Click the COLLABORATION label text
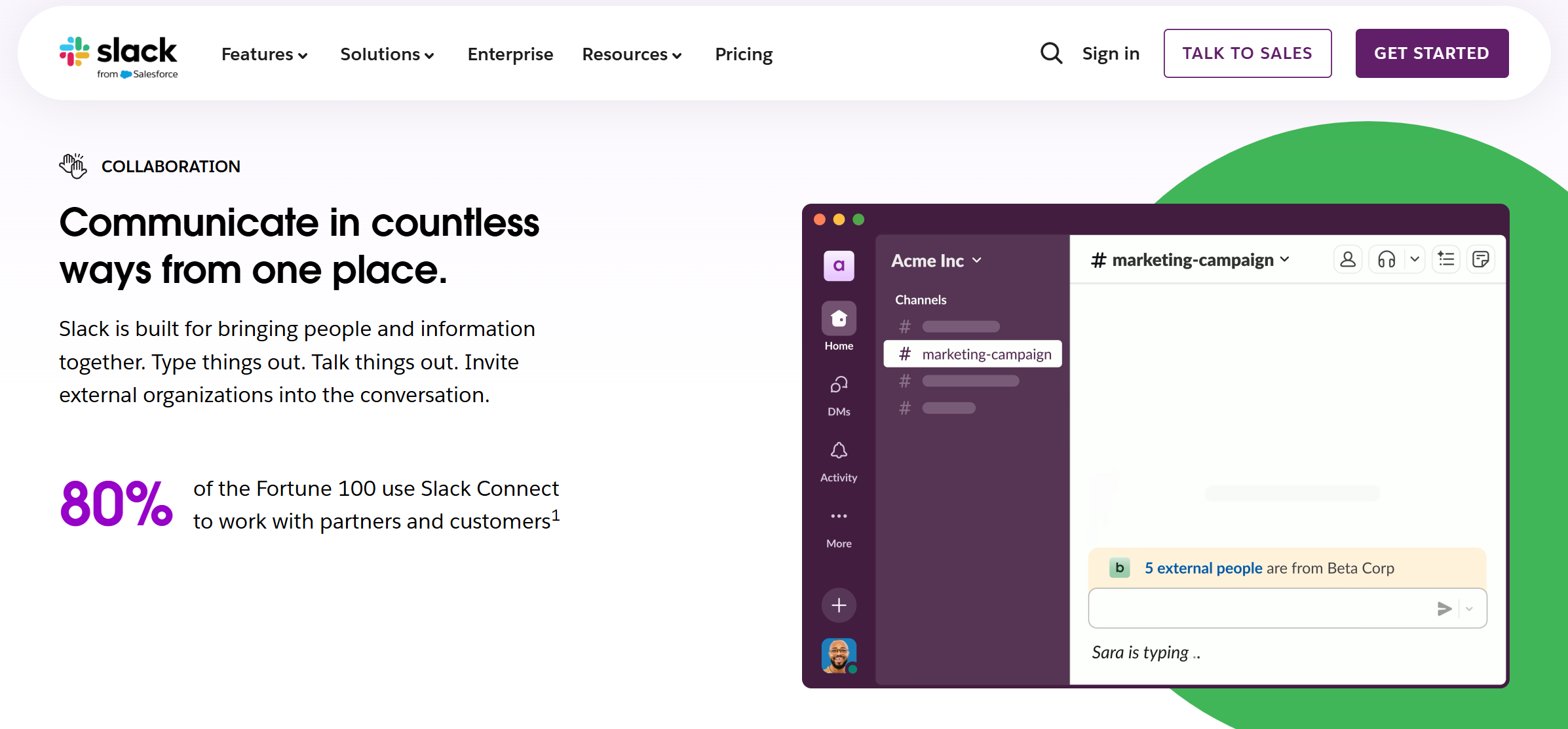 171,166
